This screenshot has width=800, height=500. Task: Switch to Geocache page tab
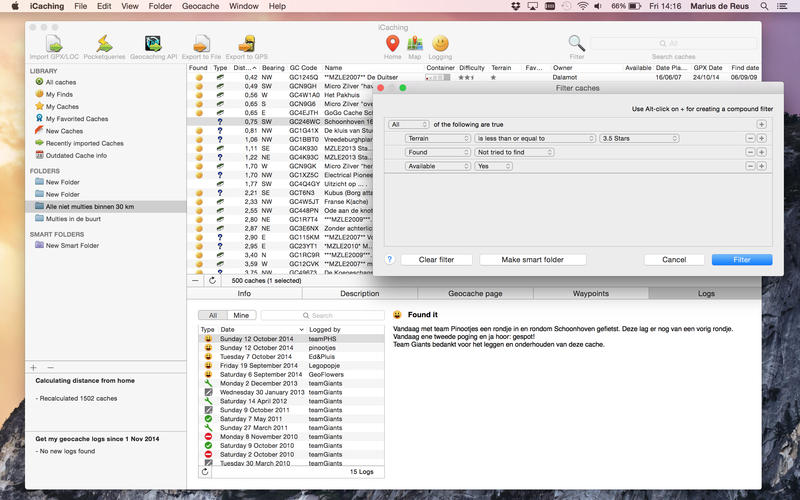coord(476,293)
